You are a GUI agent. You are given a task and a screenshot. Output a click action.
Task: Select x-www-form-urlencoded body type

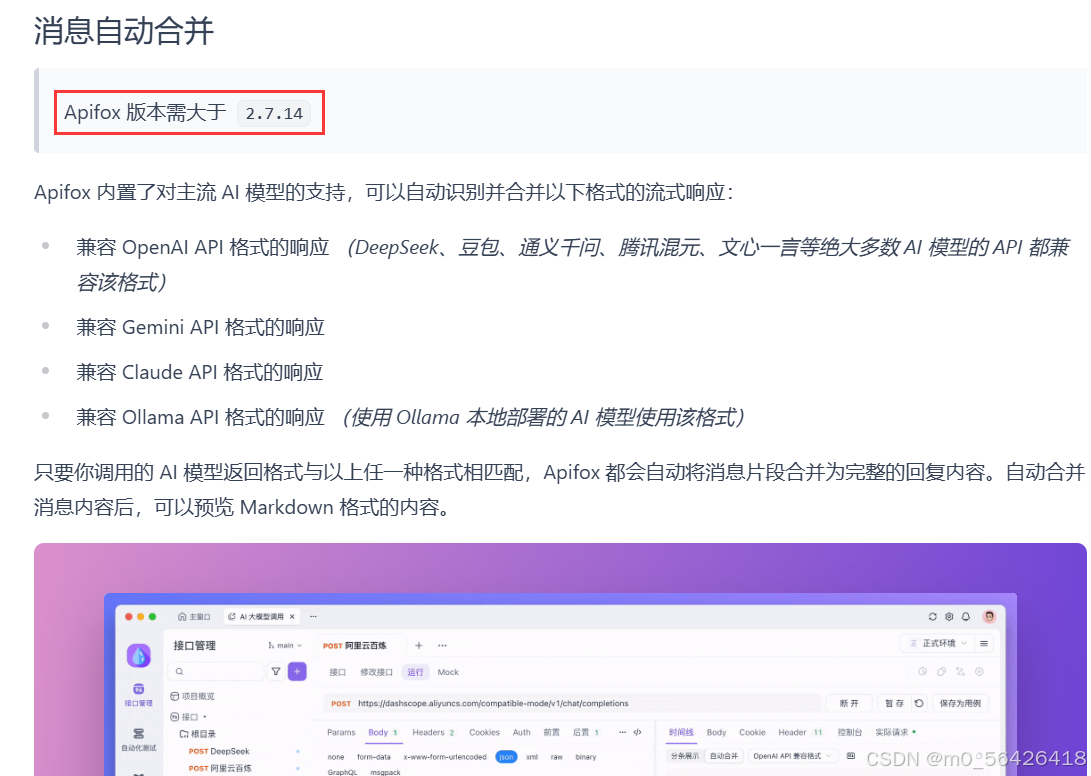point(445,757)
